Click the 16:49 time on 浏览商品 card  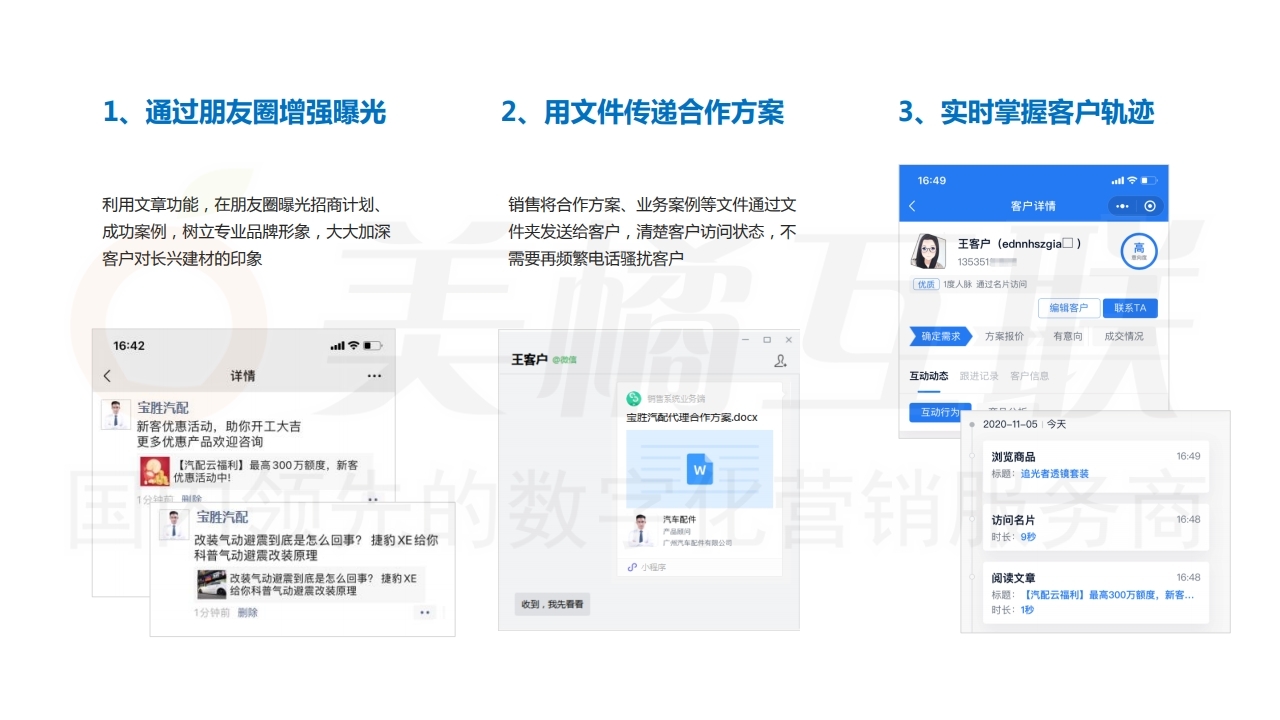1188,456
